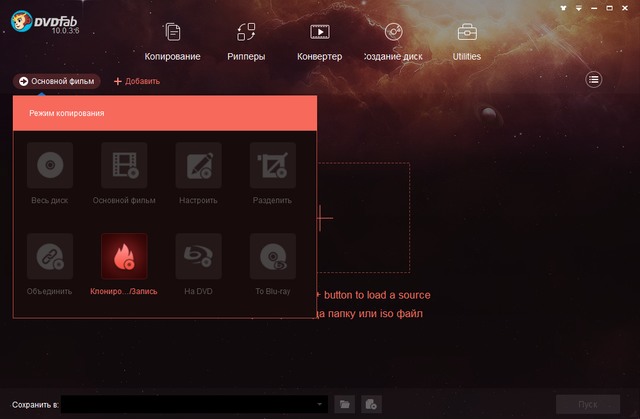Choose the Основной фильм mode icon

pyautogui.click(x=124, y=165)
